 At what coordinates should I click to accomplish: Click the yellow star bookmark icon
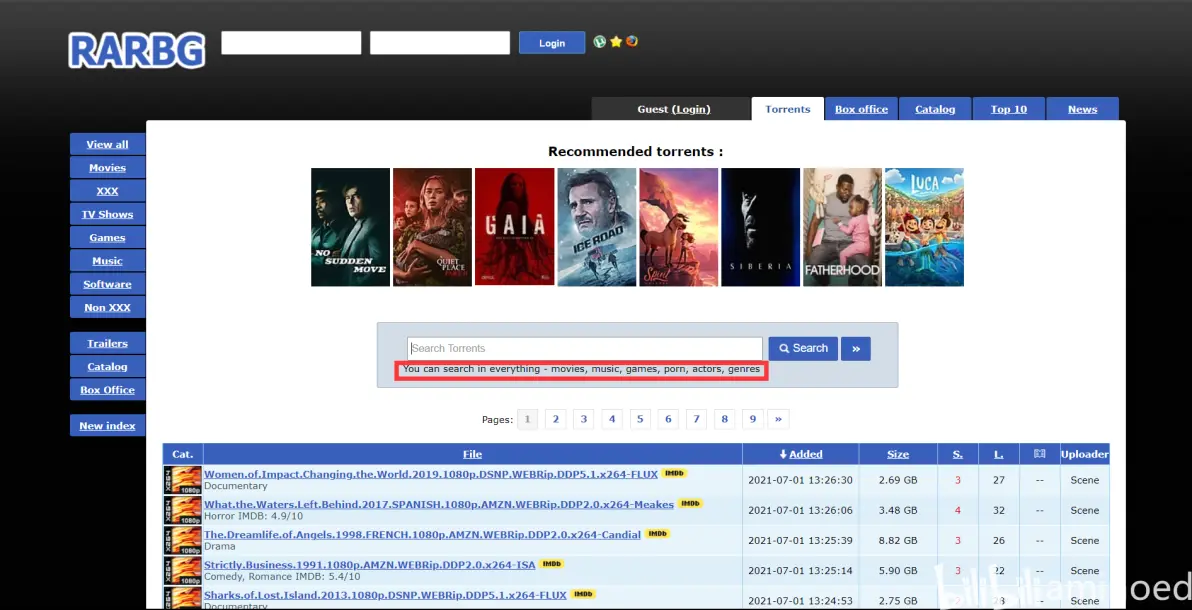click(616, 42)
